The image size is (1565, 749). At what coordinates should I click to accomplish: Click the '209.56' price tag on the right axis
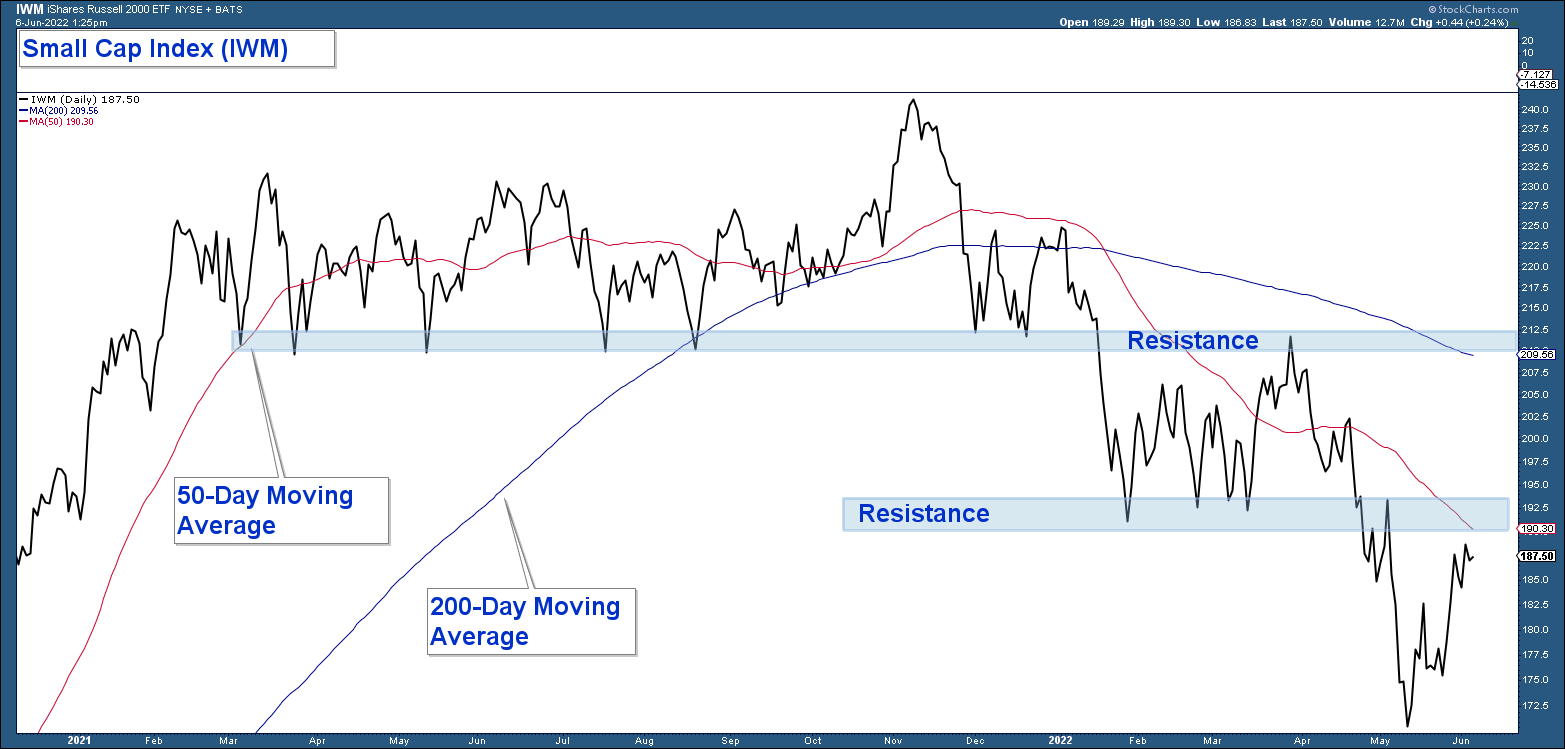(x=1535, y=354)
